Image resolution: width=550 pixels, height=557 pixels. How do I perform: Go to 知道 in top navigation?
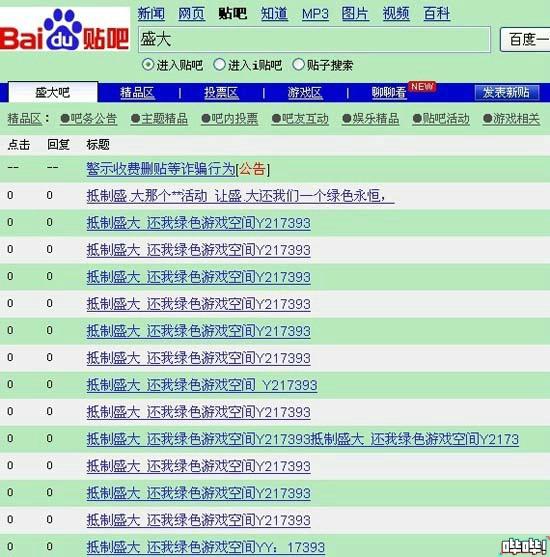[274, 14]
